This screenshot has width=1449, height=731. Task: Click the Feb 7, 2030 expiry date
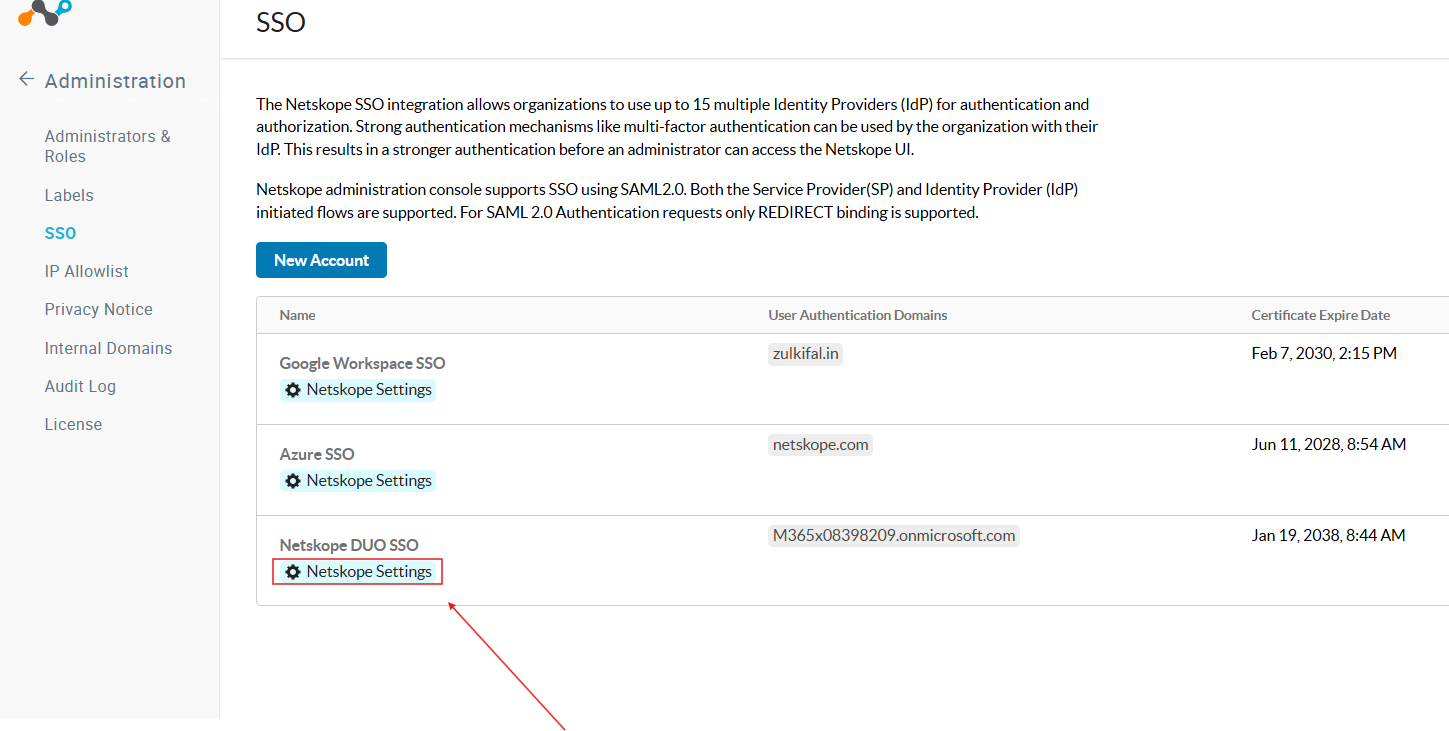tap(1324, 353)
